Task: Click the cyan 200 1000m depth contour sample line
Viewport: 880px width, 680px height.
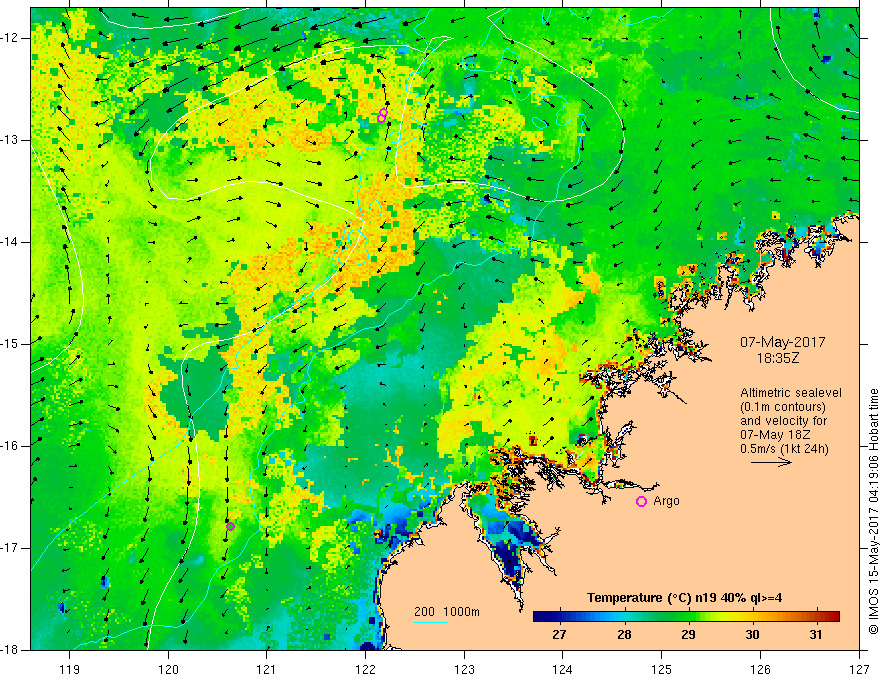Action: point(431,622)
